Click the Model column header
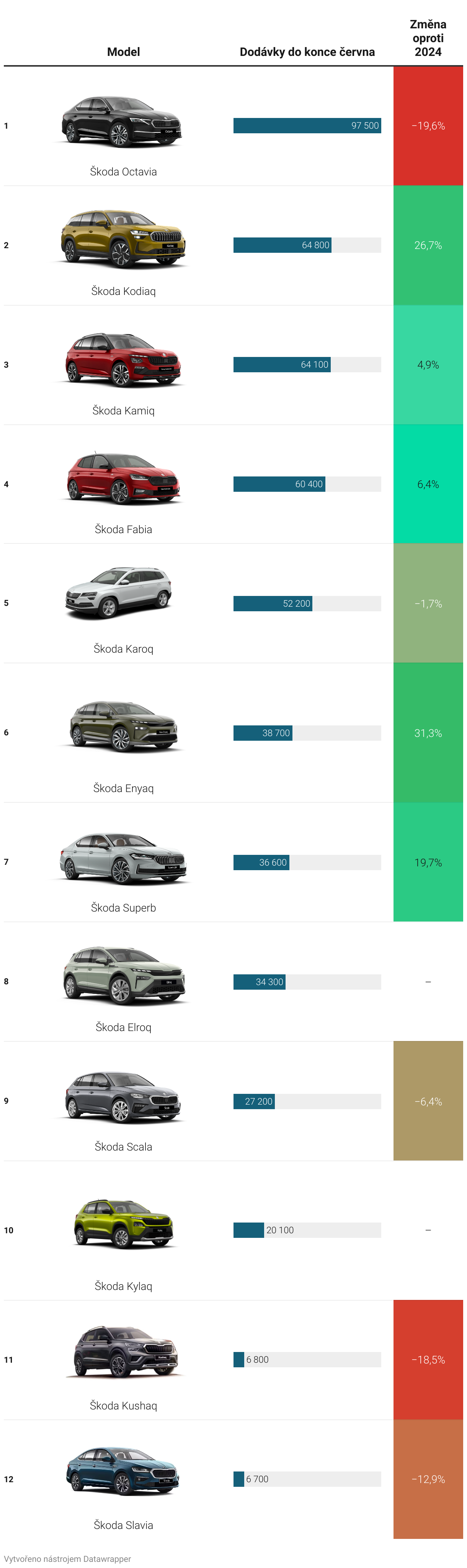The width and height of the screenshot is (467, 1568). [123, 52]
